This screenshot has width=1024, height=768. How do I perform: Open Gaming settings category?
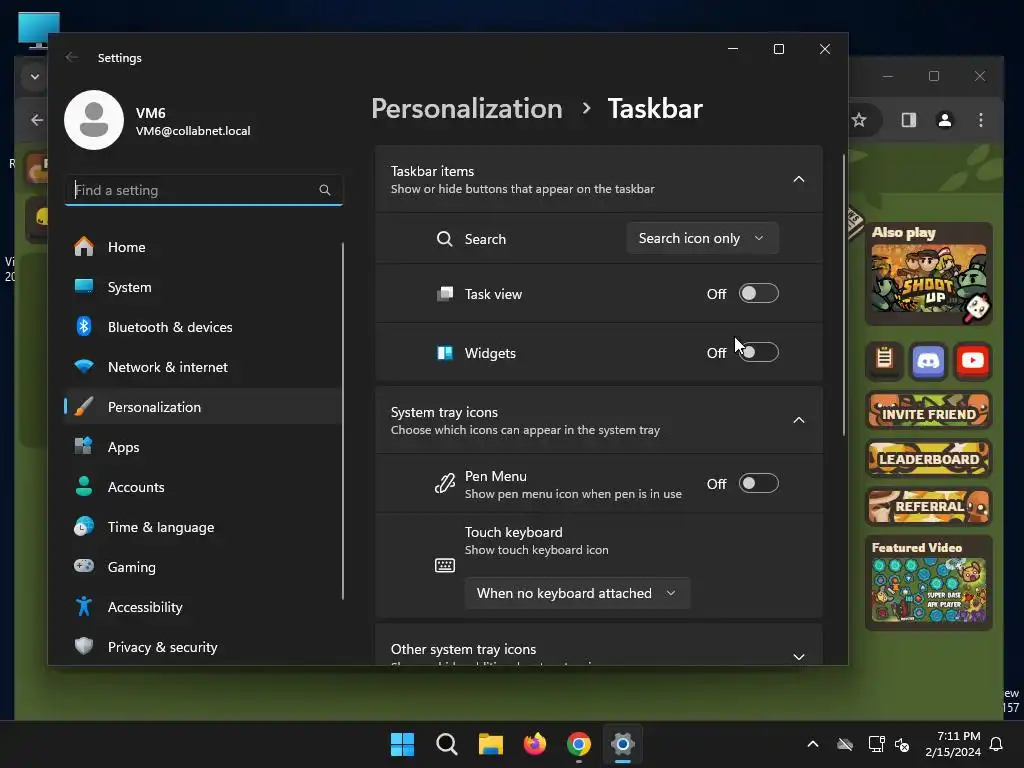click(x=203, y=566)
